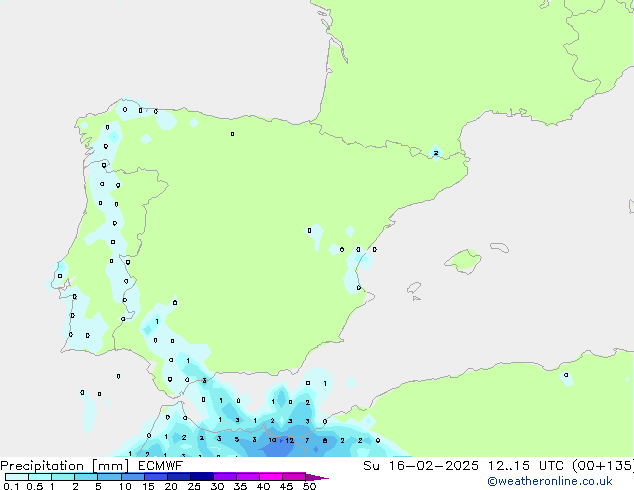Click the 0.5–1 mm legend color swatch

point(40,477)
